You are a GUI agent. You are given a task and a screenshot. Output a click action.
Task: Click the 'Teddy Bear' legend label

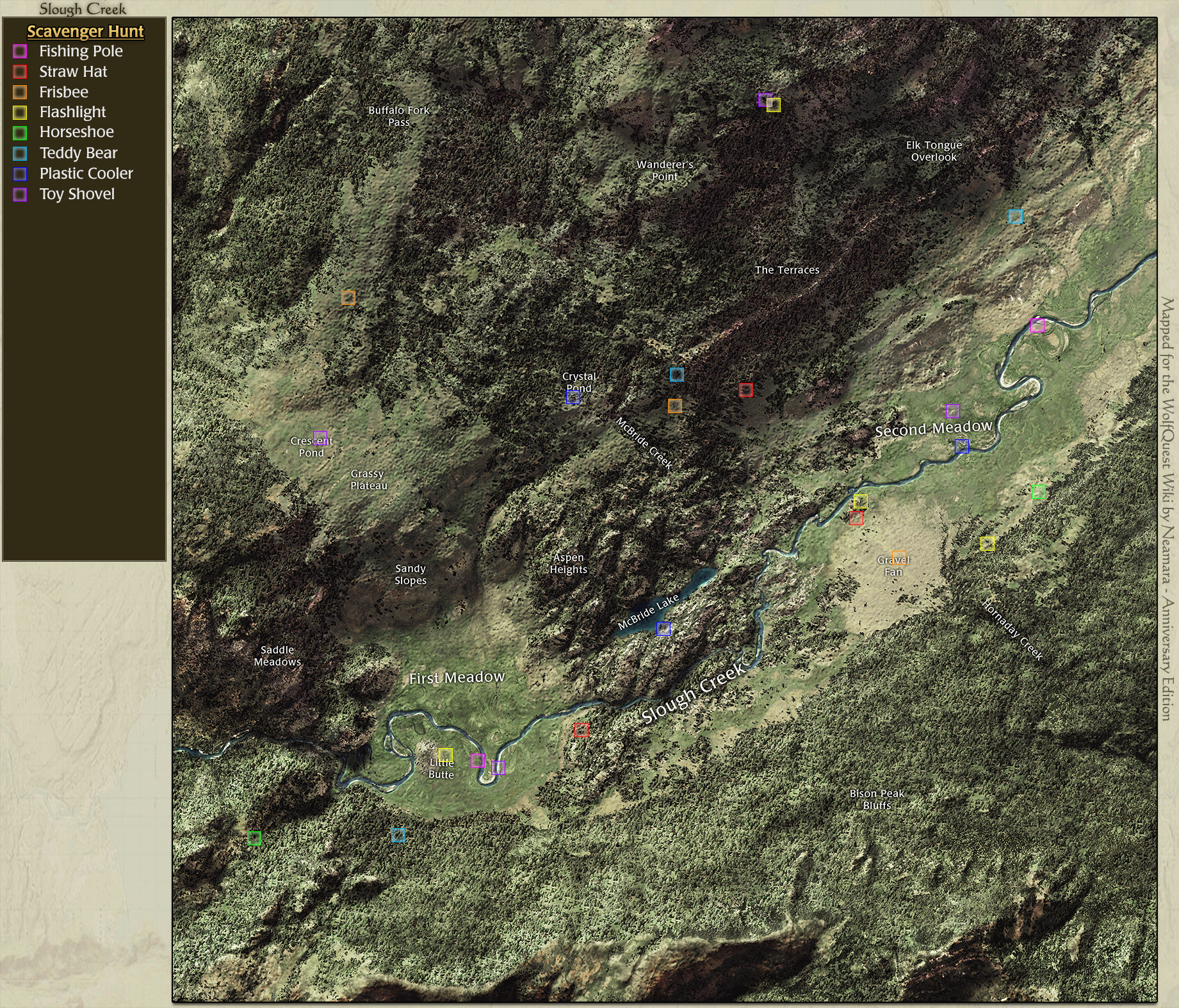click(78, 153)
